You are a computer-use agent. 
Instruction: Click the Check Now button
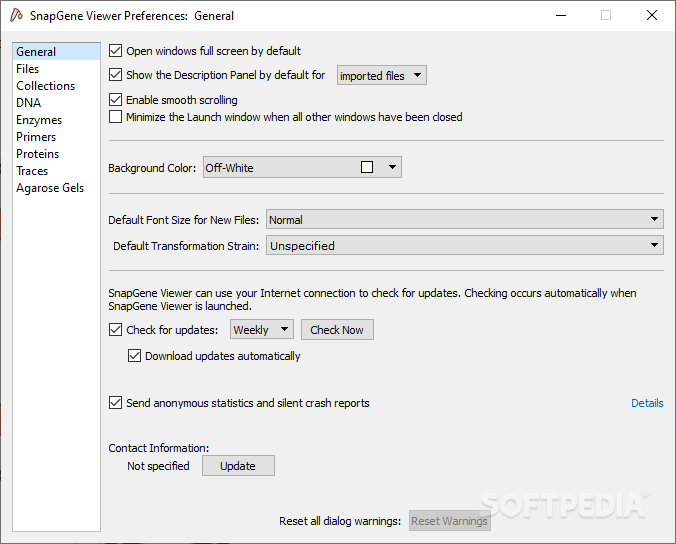(x=337, y=330)
